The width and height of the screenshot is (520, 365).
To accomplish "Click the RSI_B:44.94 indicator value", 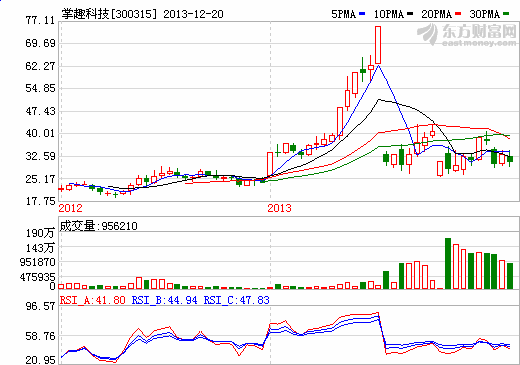I will click(x=165, y=300).
